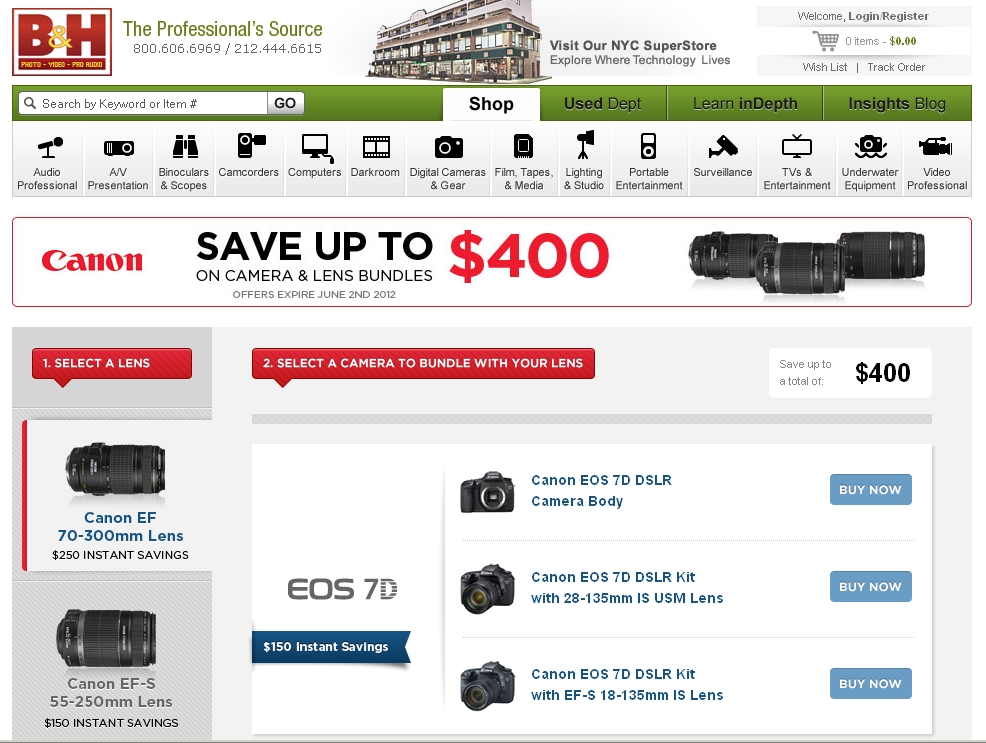Open the Insights Blog tab
This screenshot has height=743, width=986.
pos(897,104)
